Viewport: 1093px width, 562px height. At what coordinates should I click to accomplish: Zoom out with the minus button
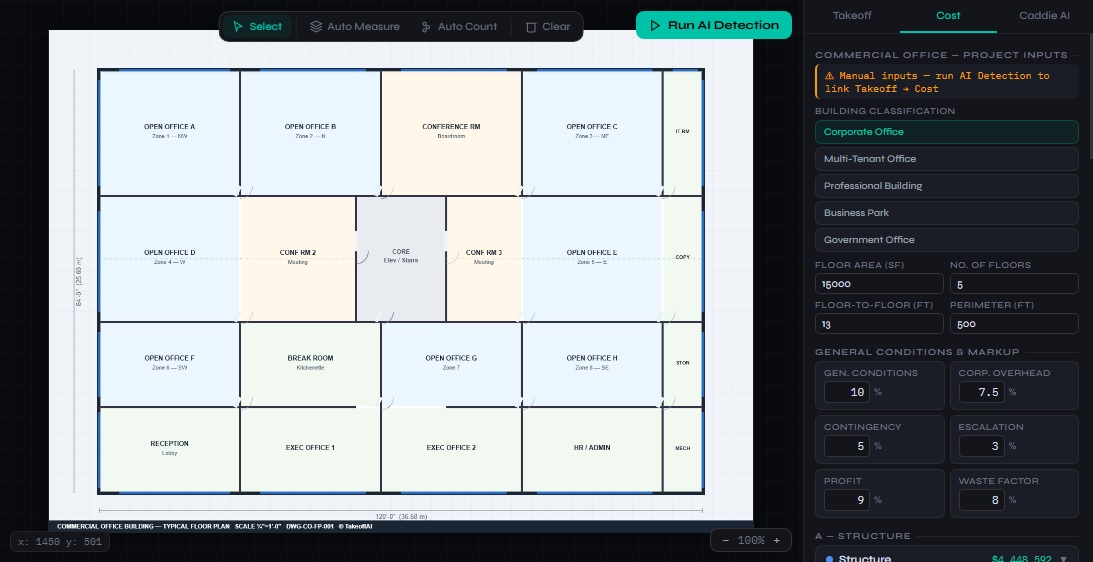[x=727, y=540]
